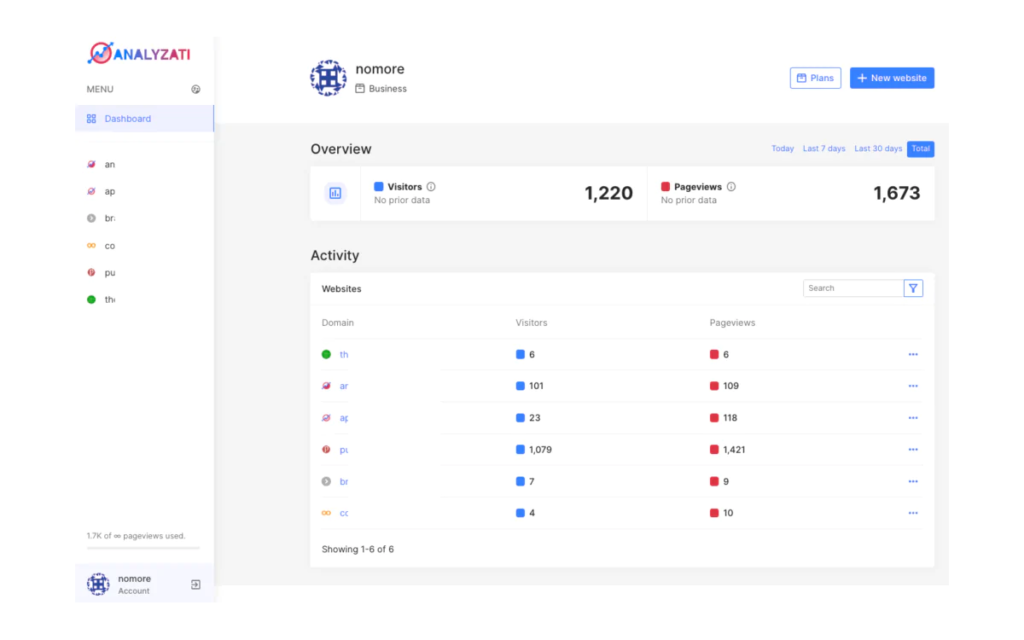The image size is (1024, 640).
Task: Open domain link 'pu' in Activity table
Action: (344, 450)
